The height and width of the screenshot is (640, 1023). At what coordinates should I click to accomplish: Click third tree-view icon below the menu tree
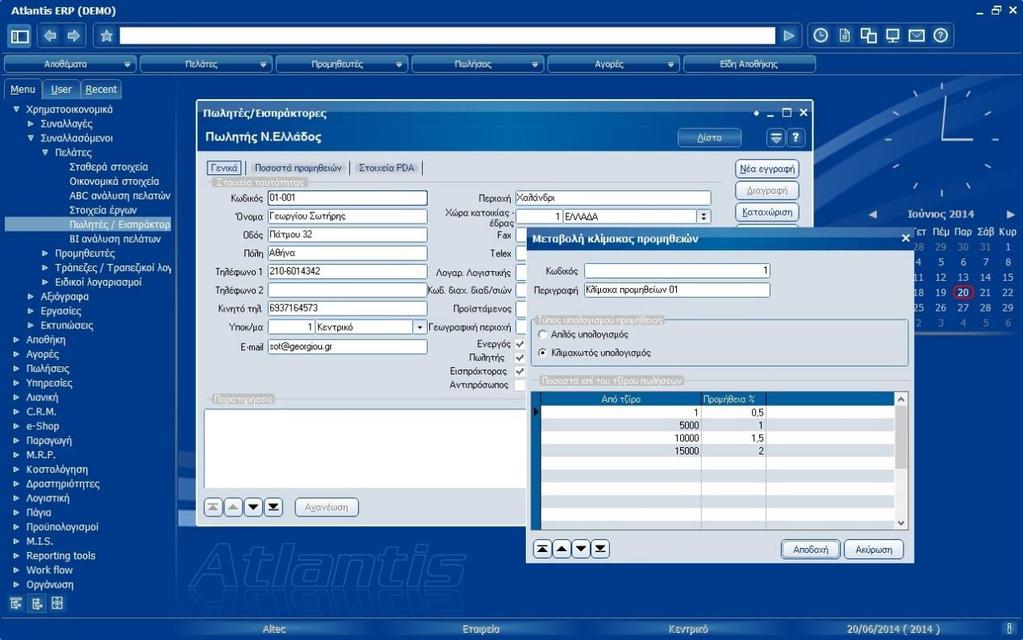57,603
